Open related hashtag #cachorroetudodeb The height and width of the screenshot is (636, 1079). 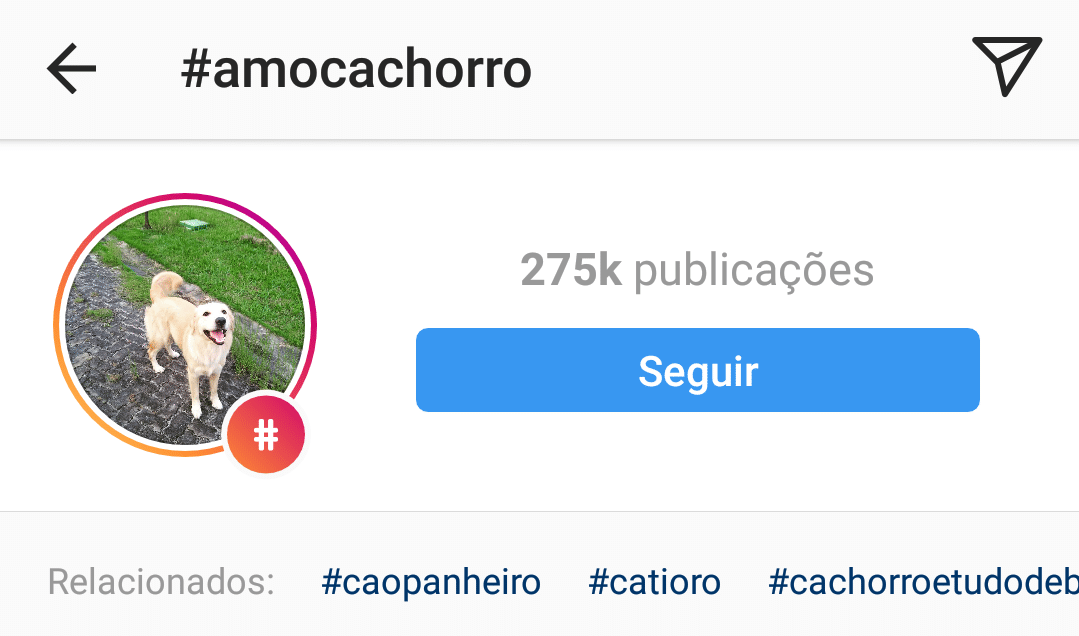point(923,582)
